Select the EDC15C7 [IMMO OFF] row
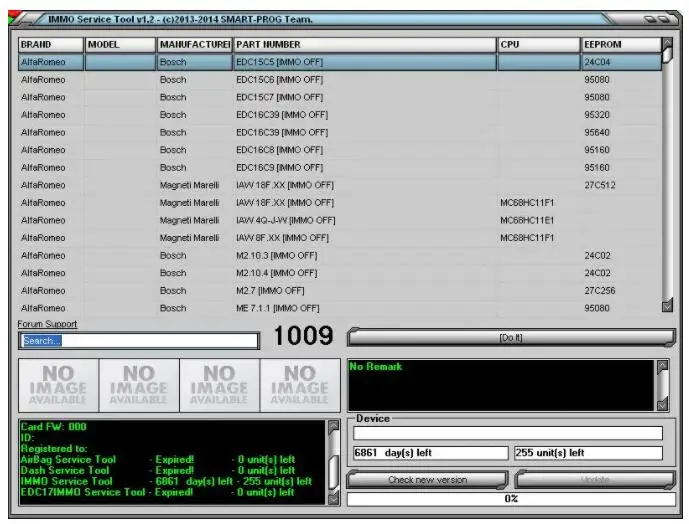 (x=340, y=97)
